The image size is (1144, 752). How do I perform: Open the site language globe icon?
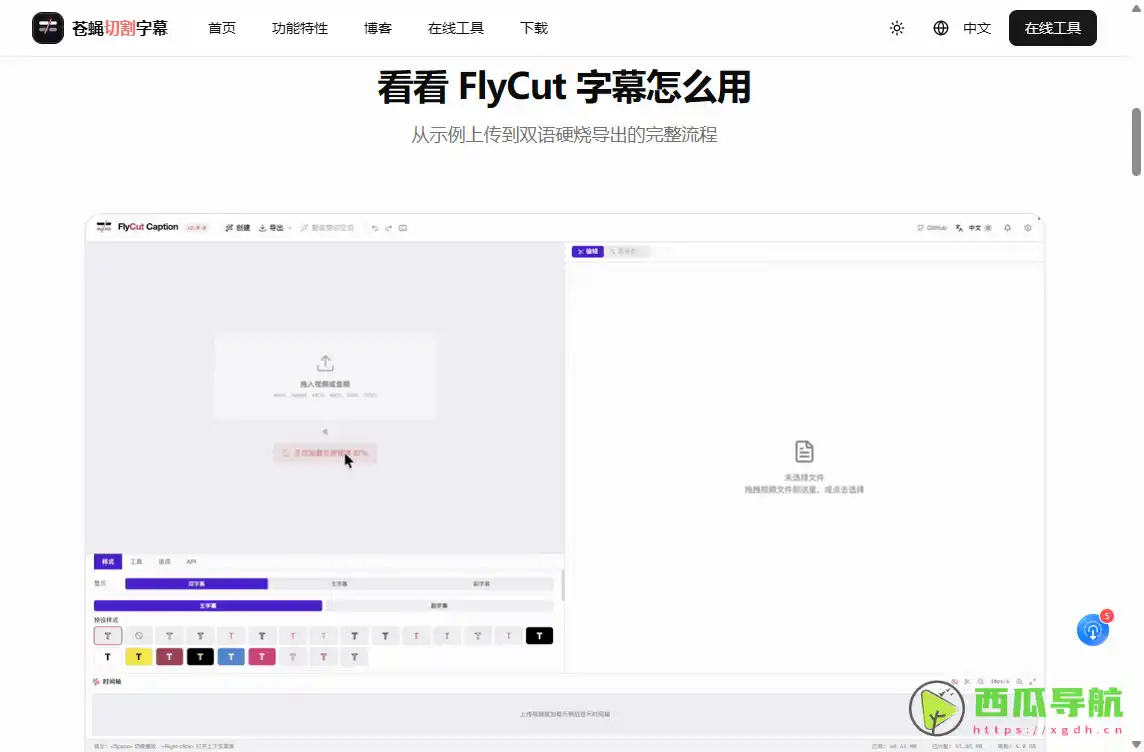(x=940, y=28)
